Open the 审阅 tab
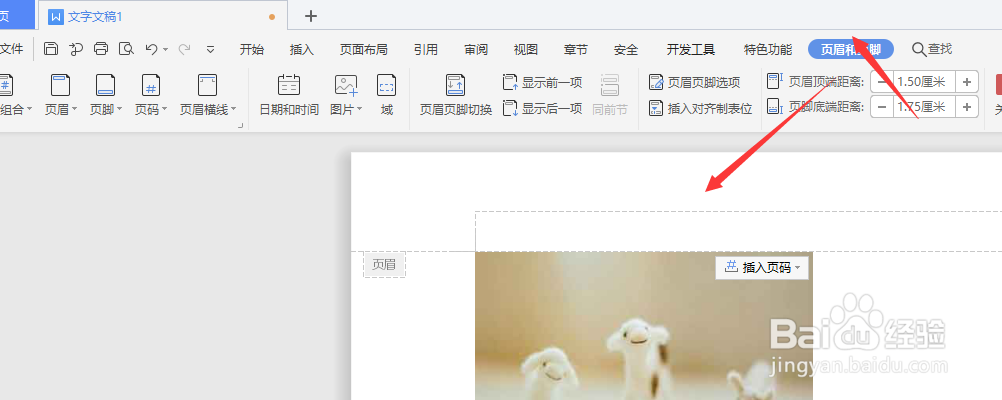Screen dimensions: 1002x400 click(476, 49)
